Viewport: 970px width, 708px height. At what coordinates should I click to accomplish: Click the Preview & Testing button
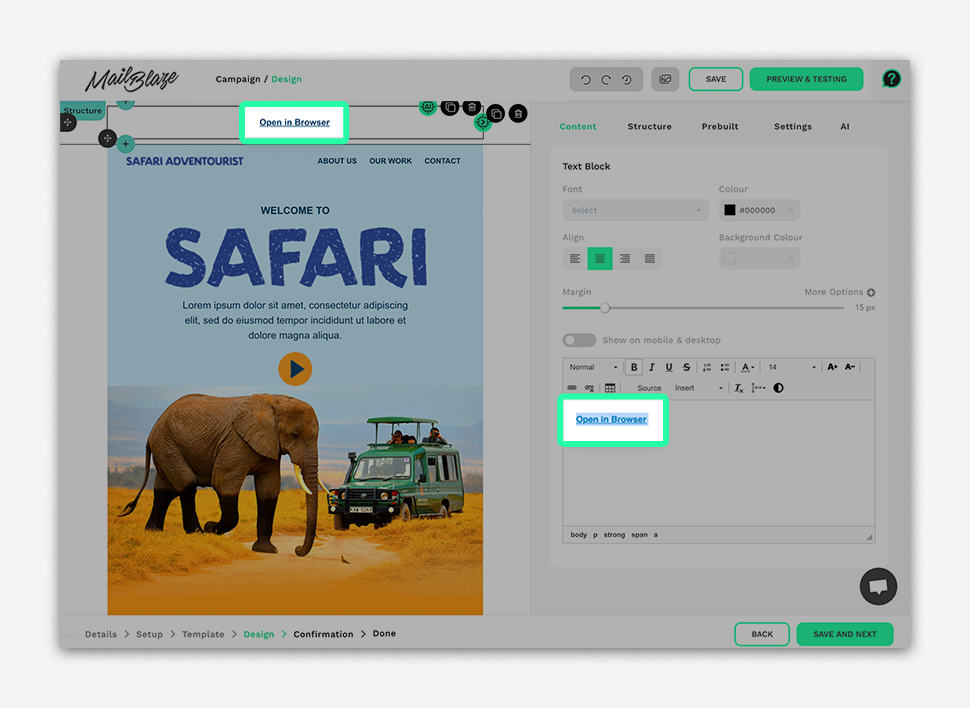(x=806, y=79)
